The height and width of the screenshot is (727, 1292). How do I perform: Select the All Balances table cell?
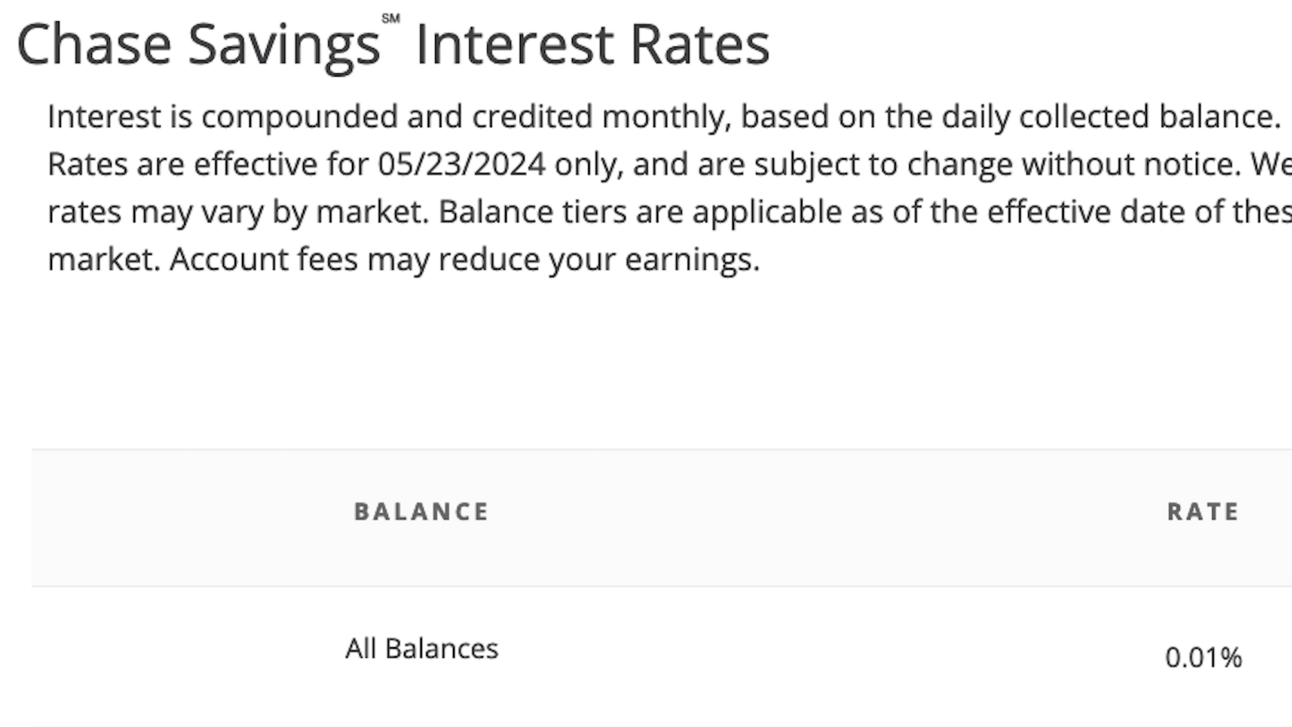pyautogui.click(x=421, y=649)
